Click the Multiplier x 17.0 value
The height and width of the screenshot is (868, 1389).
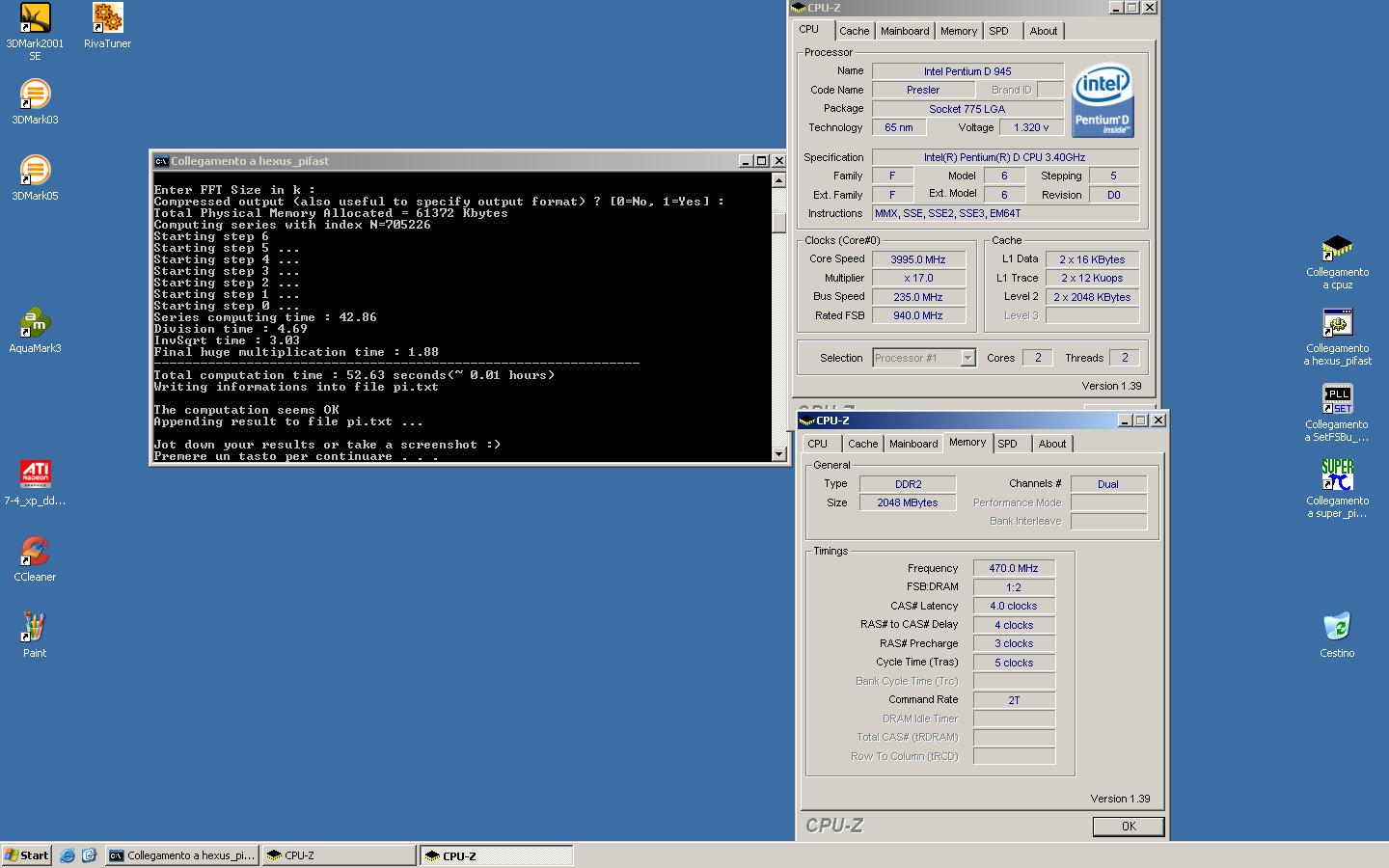[918, 278]
